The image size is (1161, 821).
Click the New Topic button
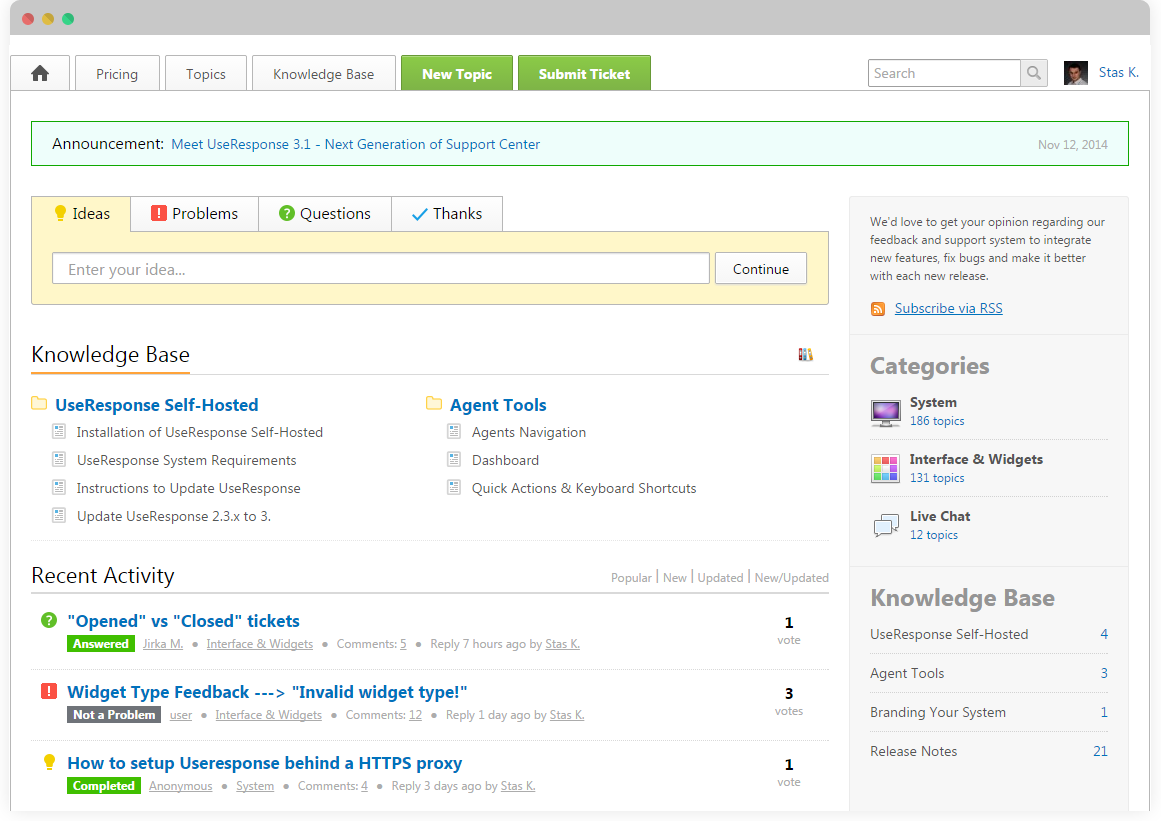[457, 73]
